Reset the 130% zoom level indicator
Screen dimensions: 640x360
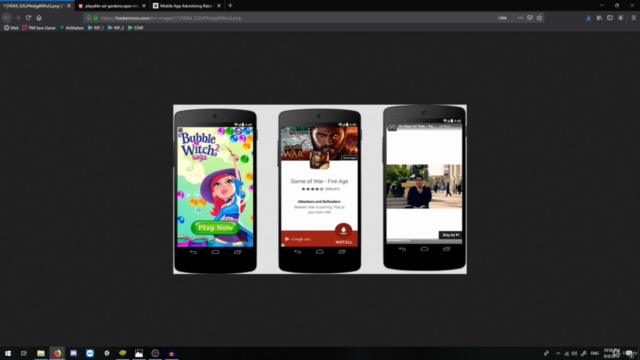pos(502,18)
